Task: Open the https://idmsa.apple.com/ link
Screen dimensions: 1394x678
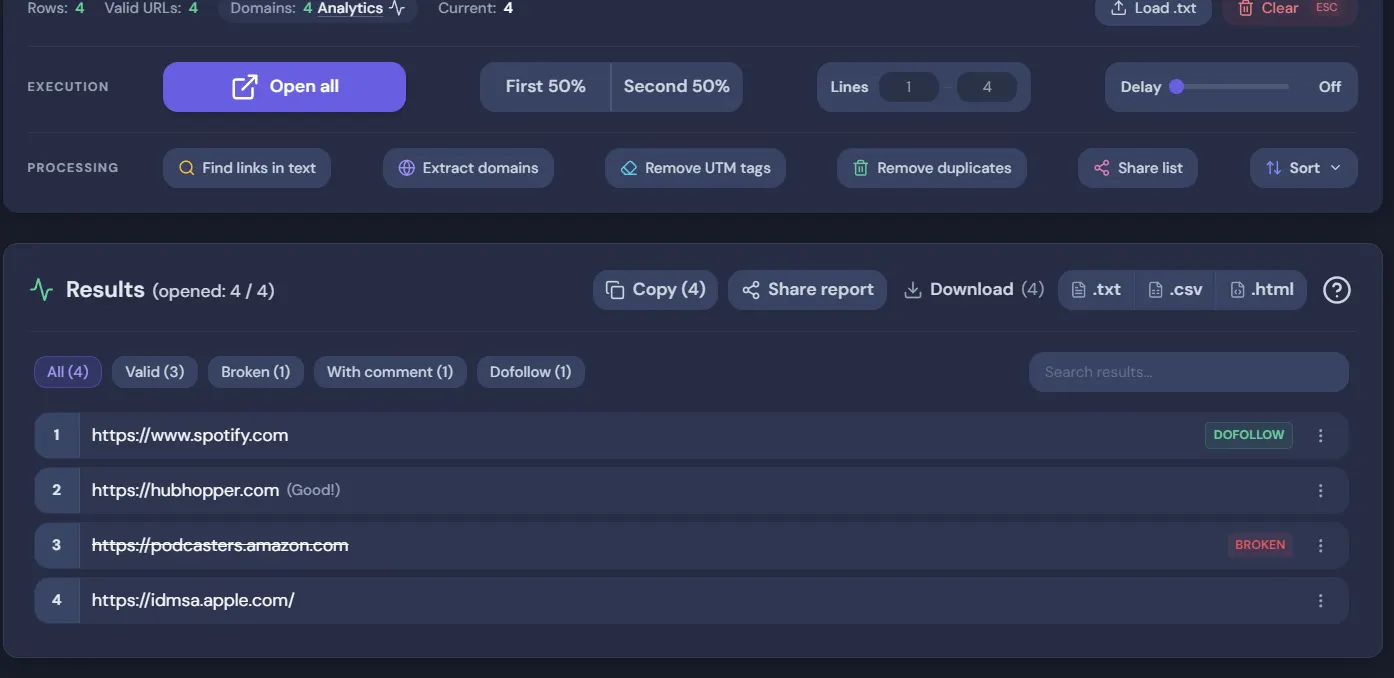Action: (x=193, y=600)
